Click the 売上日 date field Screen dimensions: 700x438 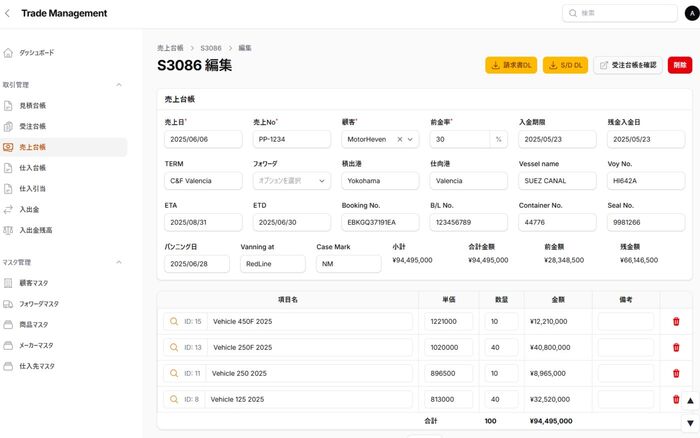click(x=203, y=139)
